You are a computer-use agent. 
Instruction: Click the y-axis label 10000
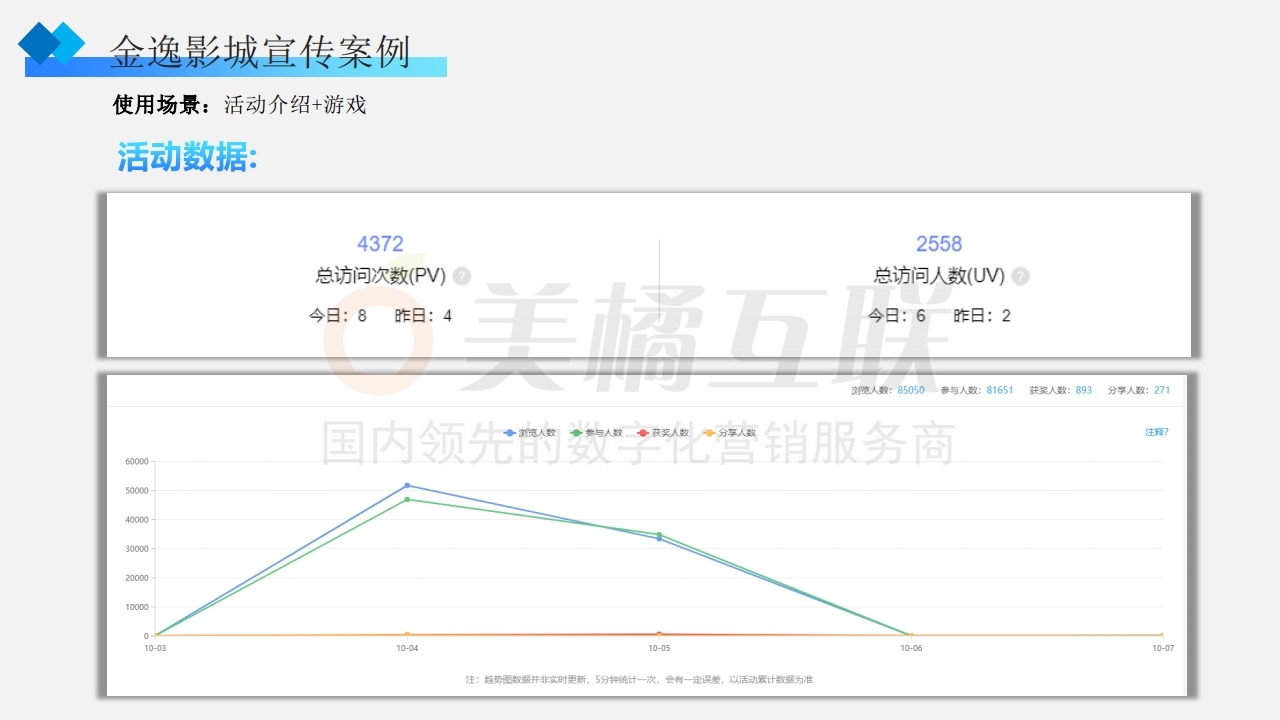[137, 607]
